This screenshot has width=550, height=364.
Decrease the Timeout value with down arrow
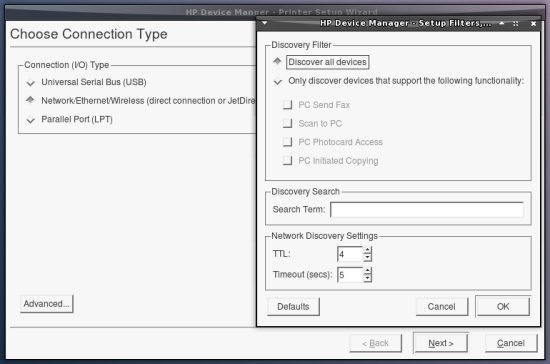[x=367, y=278]
